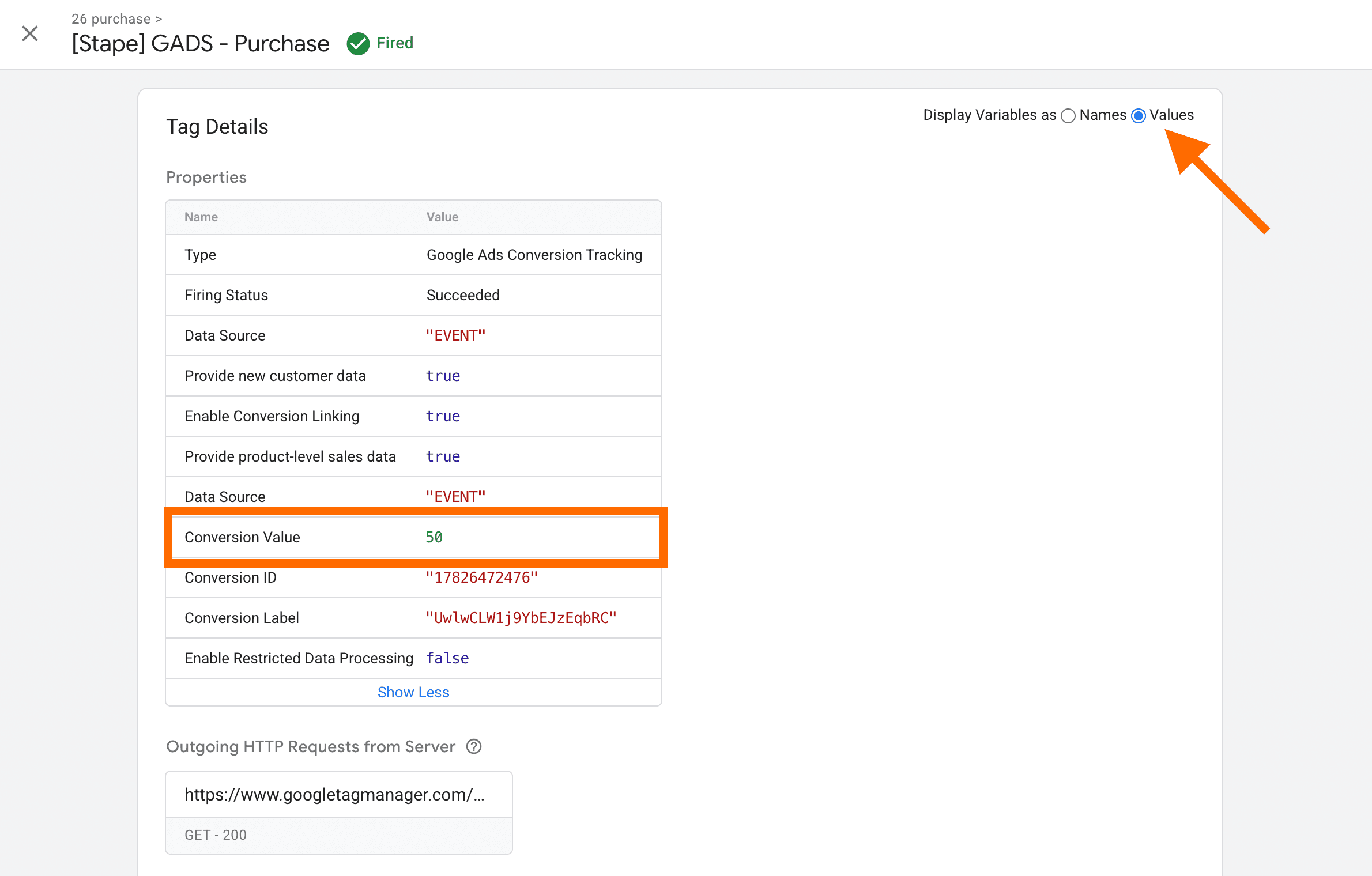Close the tag details panel with X
The height and width of the screenshot is (876, 1372).
pyautogui.click(x=30, y=33)
